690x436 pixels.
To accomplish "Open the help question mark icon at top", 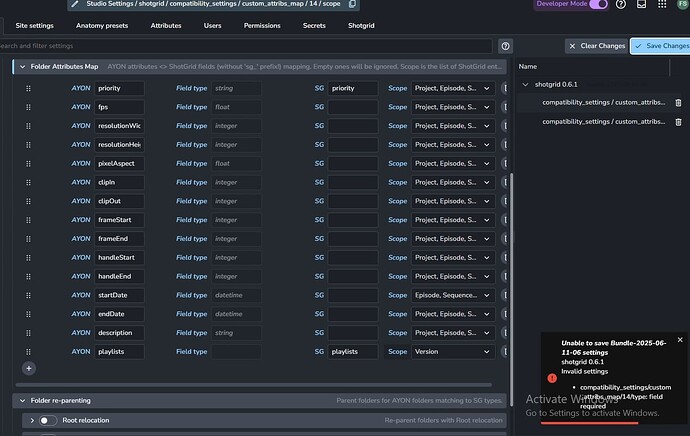I will click(x=620, y=4).
